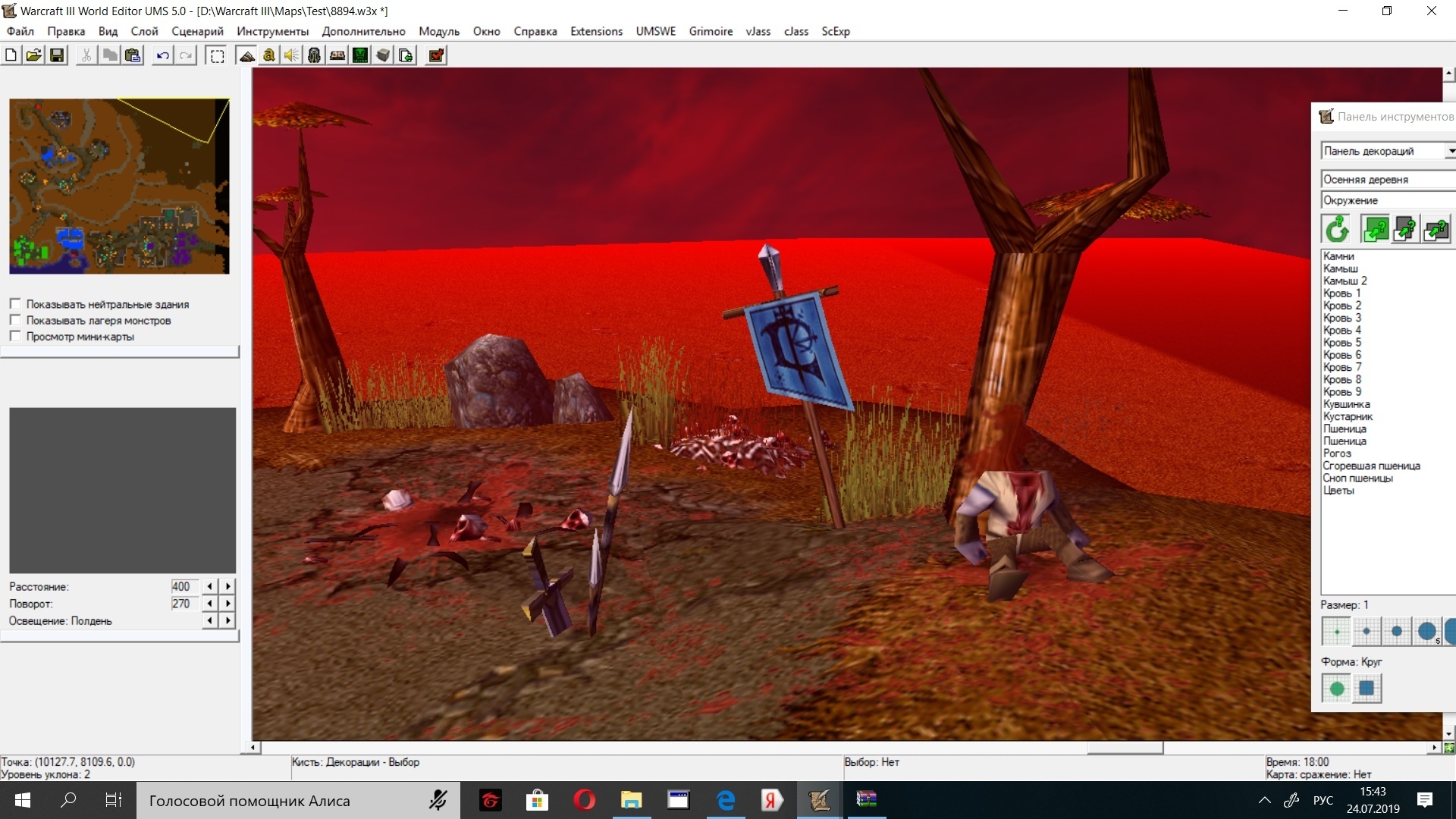Click the Поворот value field 270

[184, 604]
